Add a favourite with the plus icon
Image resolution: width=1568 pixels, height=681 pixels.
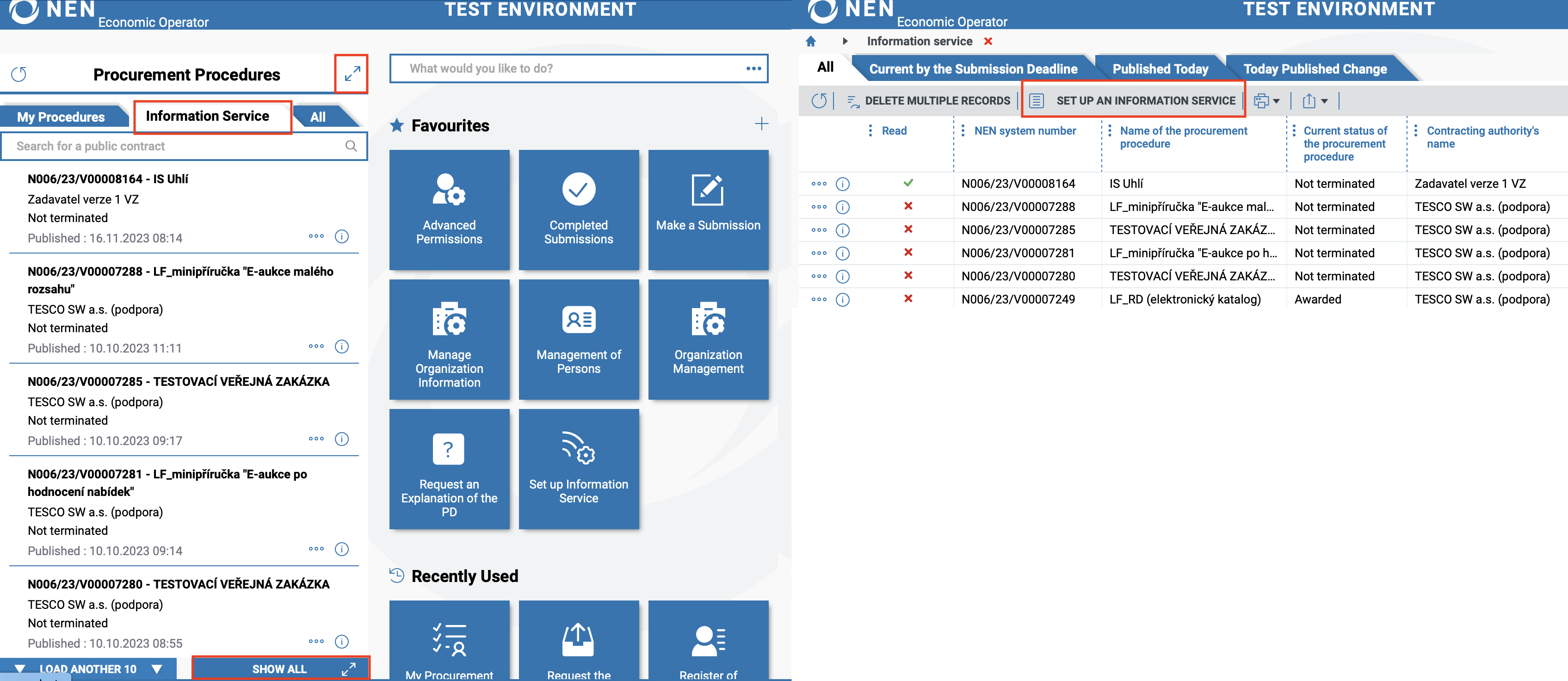(761, 125)
